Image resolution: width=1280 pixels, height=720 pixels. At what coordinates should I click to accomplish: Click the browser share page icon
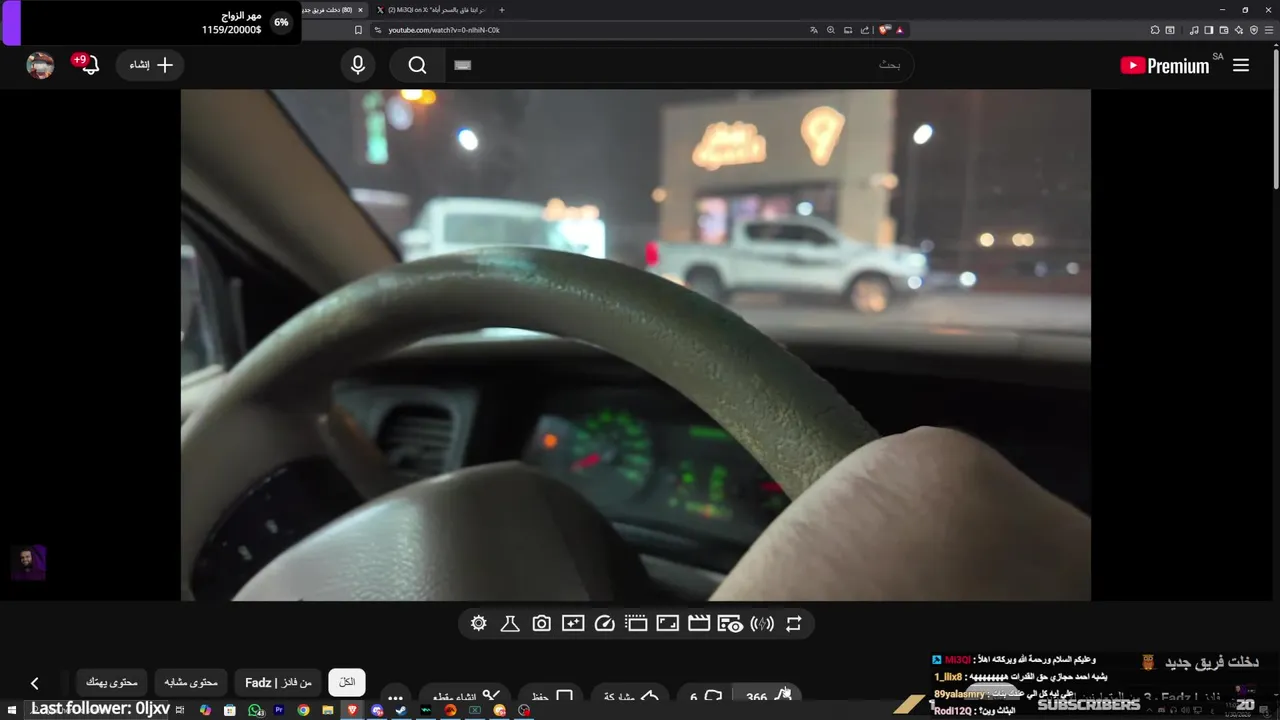(x=865, y=30)
